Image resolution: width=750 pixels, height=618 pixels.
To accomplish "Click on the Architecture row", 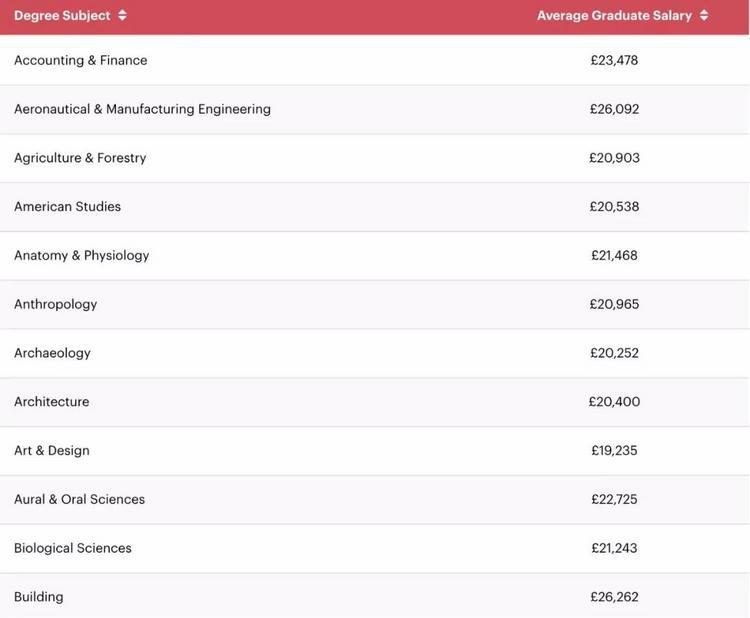I will point(51,402).
